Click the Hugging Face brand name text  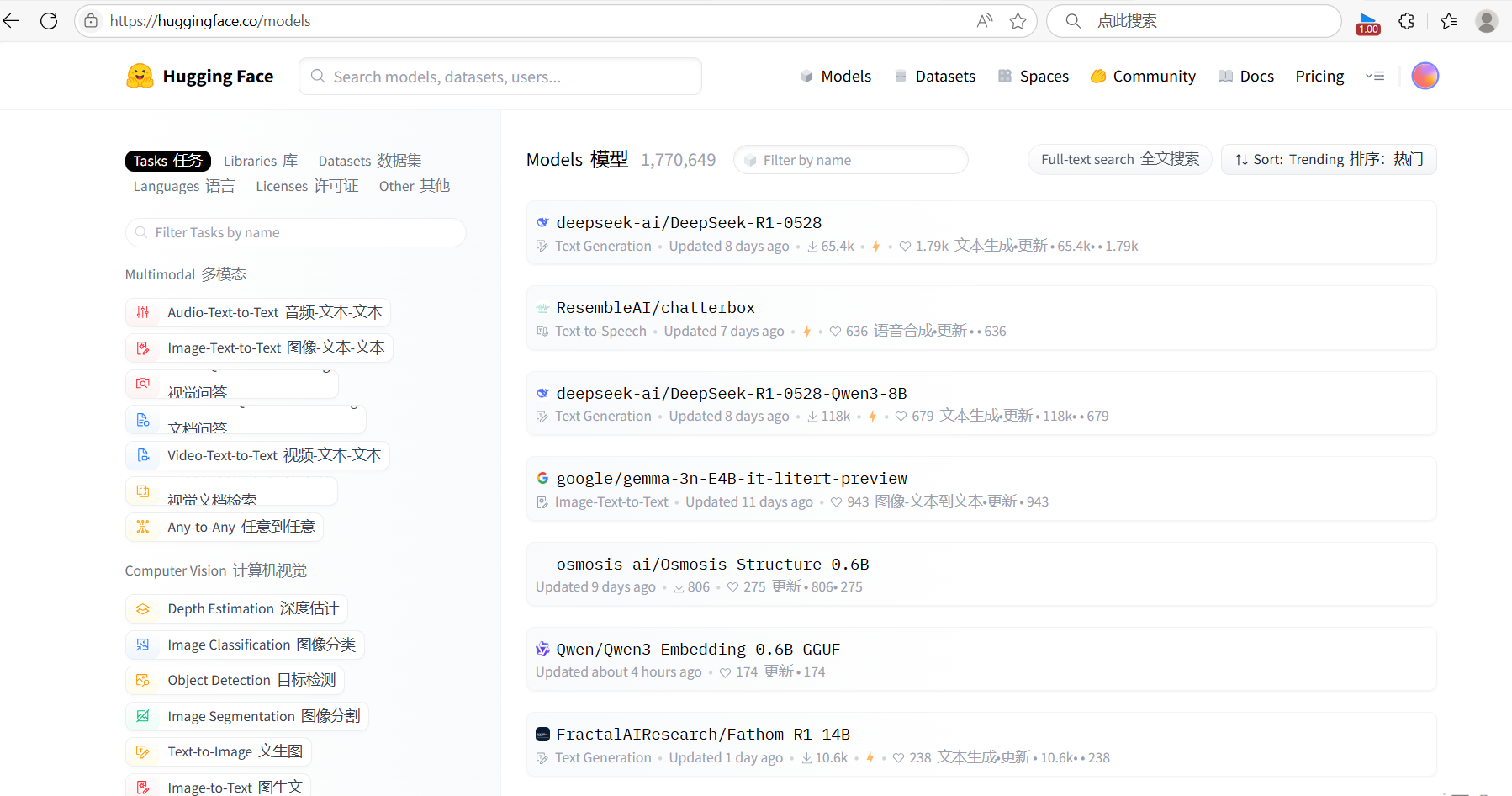pos(218,76)
